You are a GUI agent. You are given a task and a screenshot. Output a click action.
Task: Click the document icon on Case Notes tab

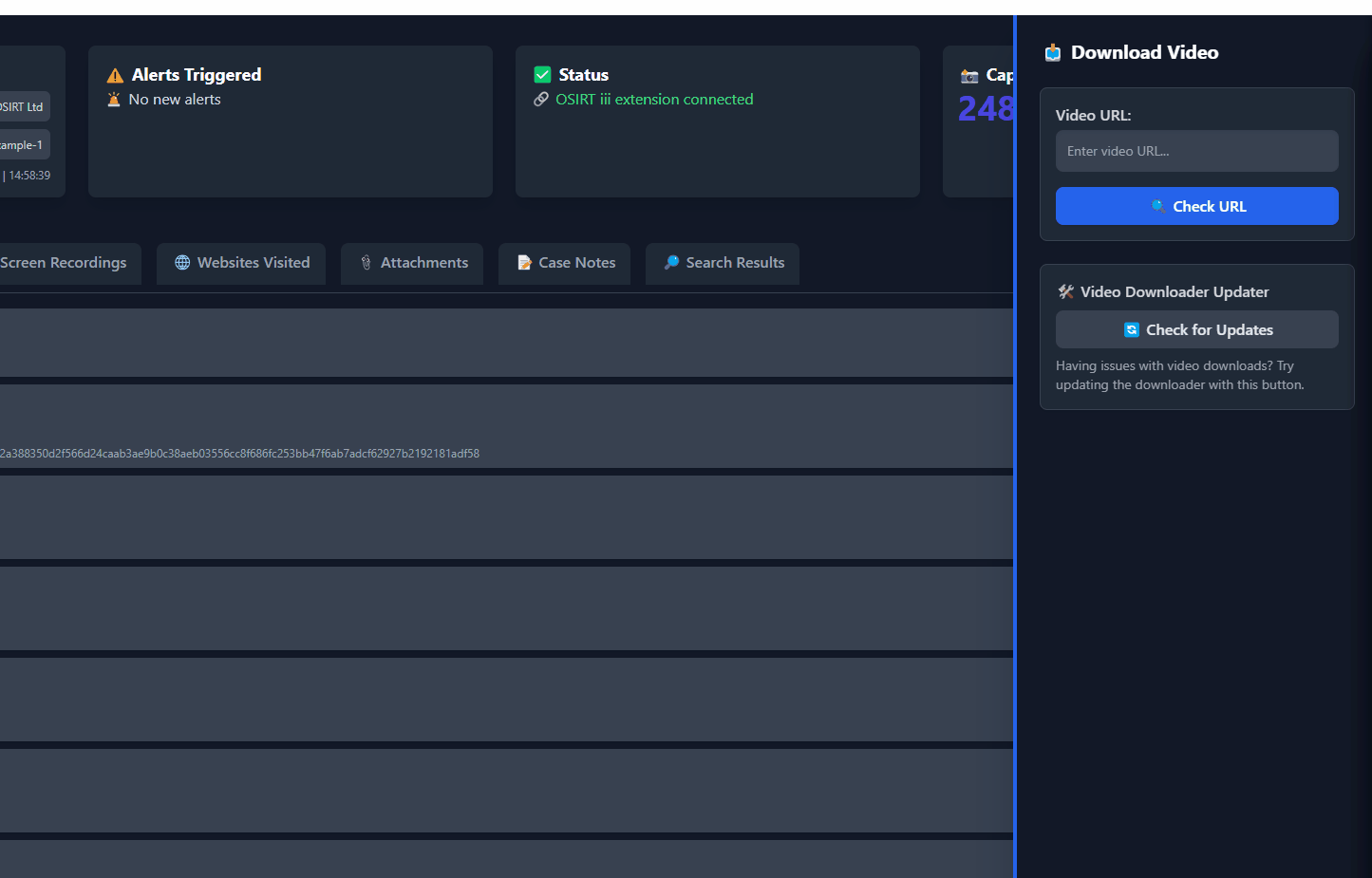coord(524,263)
